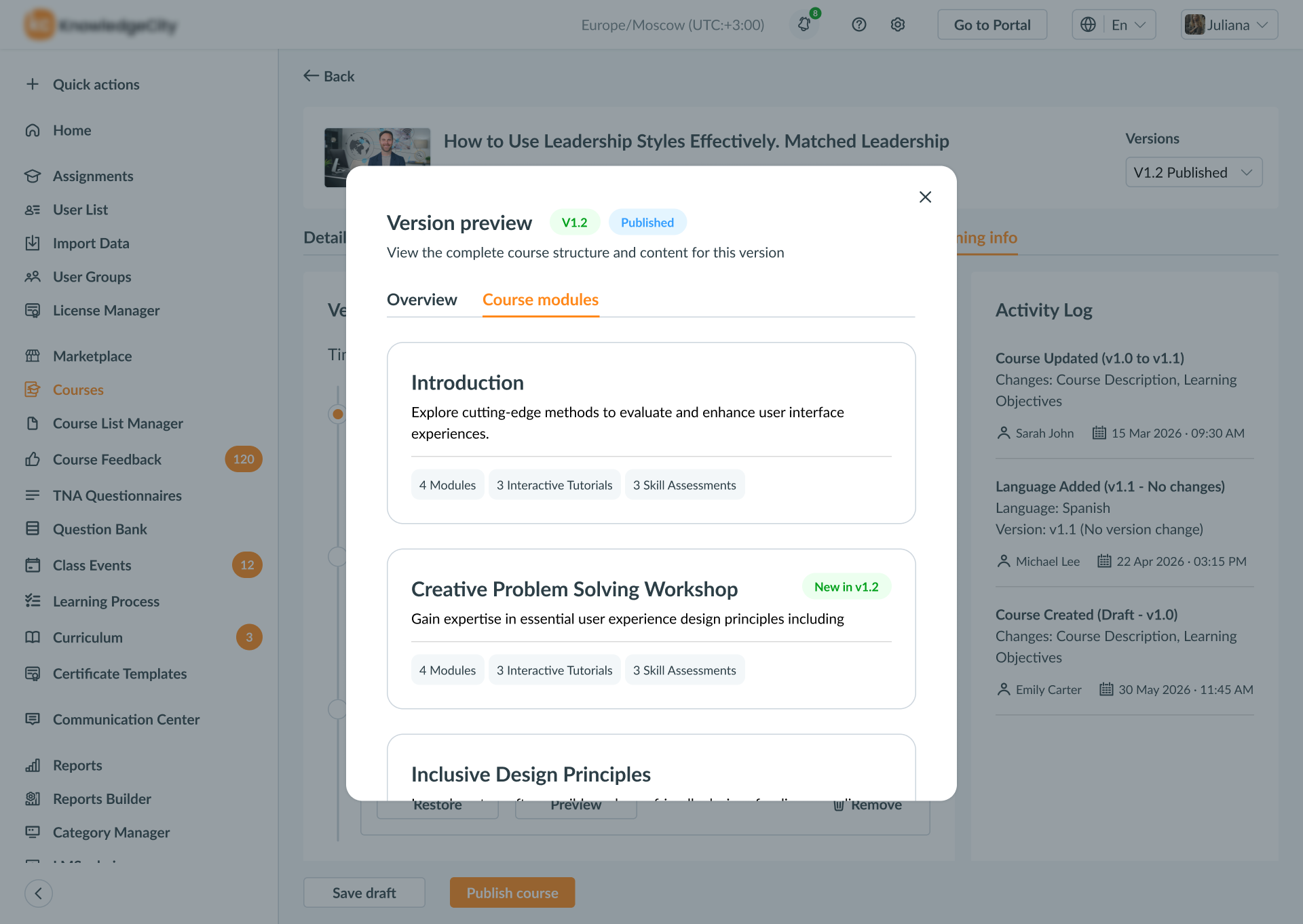Click Remove button behind dialog
This screenshot has height=924, width=1303.
pyautogui.click(x=868, y=807)
